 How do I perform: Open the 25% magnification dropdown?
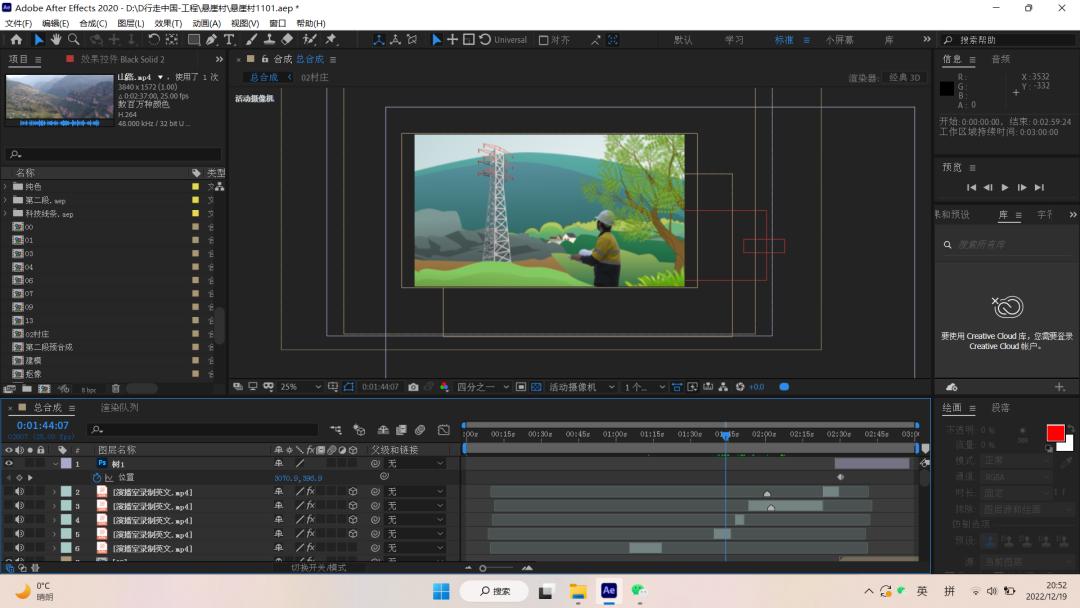301,387
